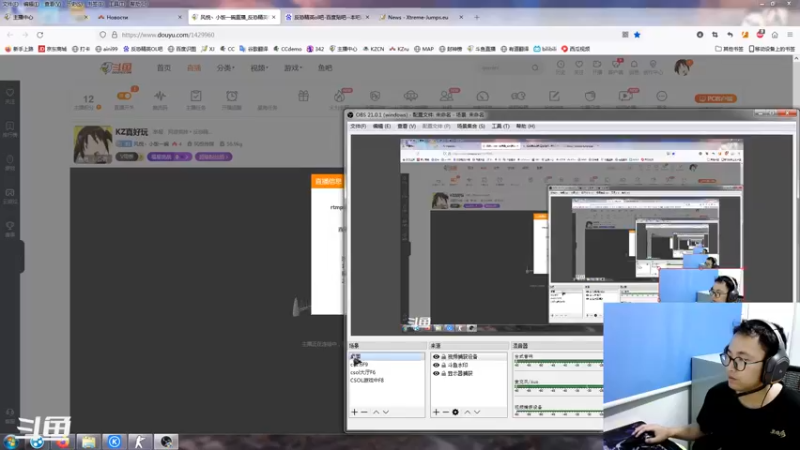Expand Douyu 视频 nav dropdown
Screen dimensions: 800x450
pos(259,68)
